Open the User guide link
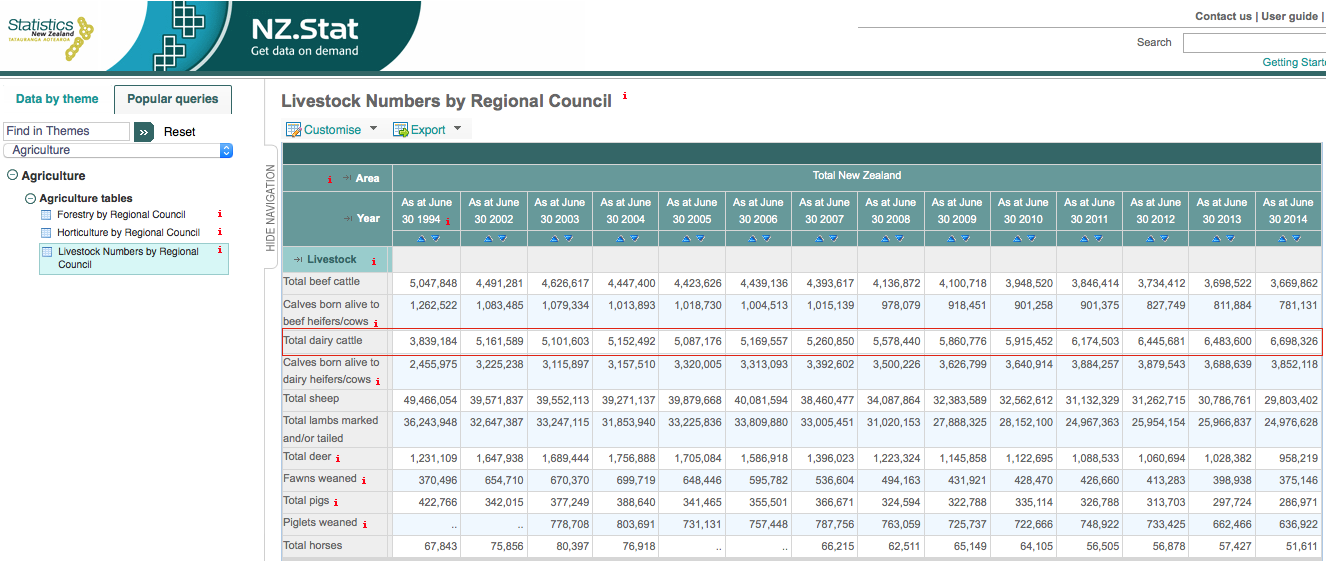Viewport: 1326px width, 561px height. [1290, 16]
